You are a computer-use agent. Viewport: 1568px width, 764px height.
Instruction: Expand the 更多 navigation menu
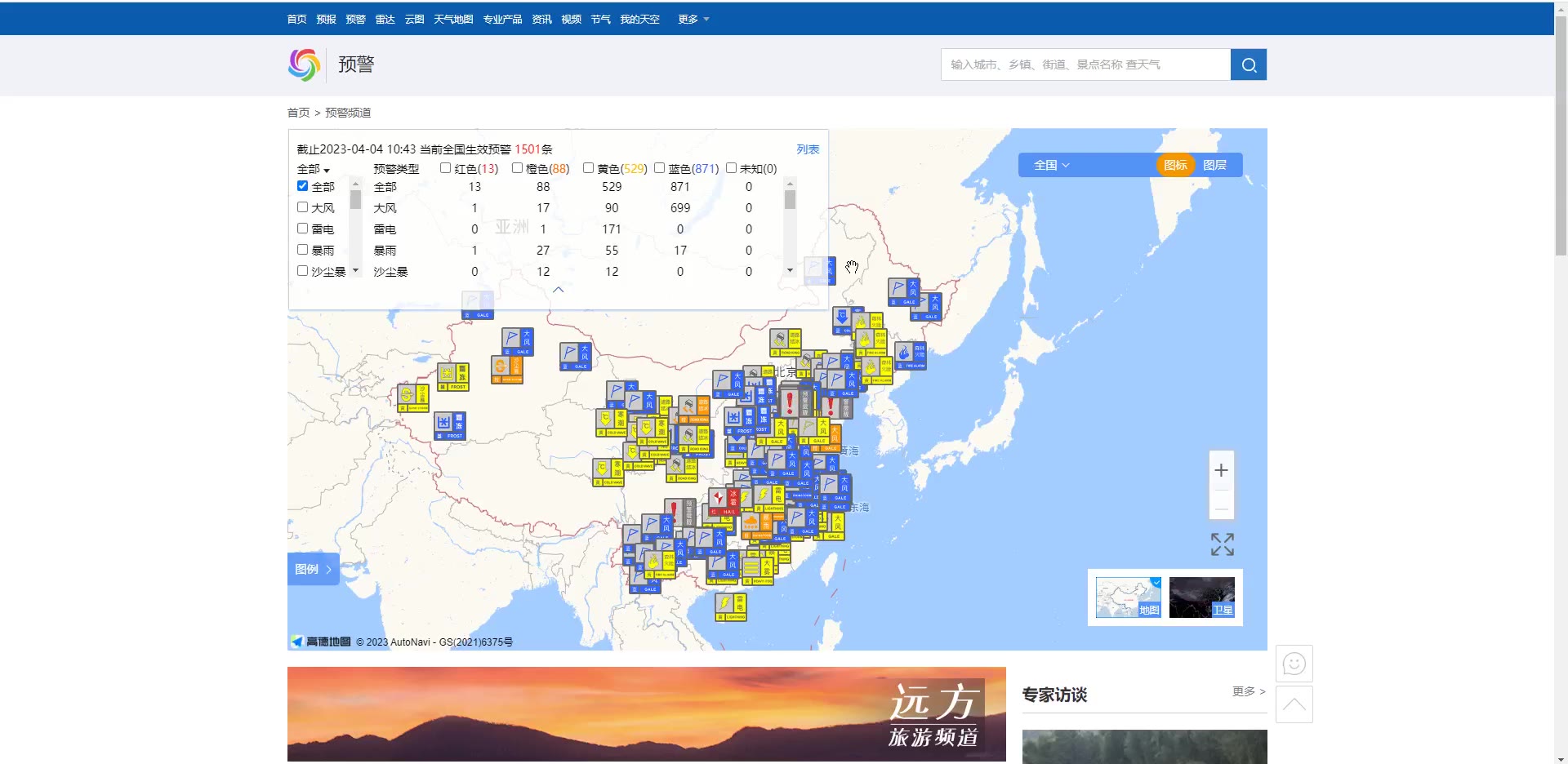click(x=693, y=19)
